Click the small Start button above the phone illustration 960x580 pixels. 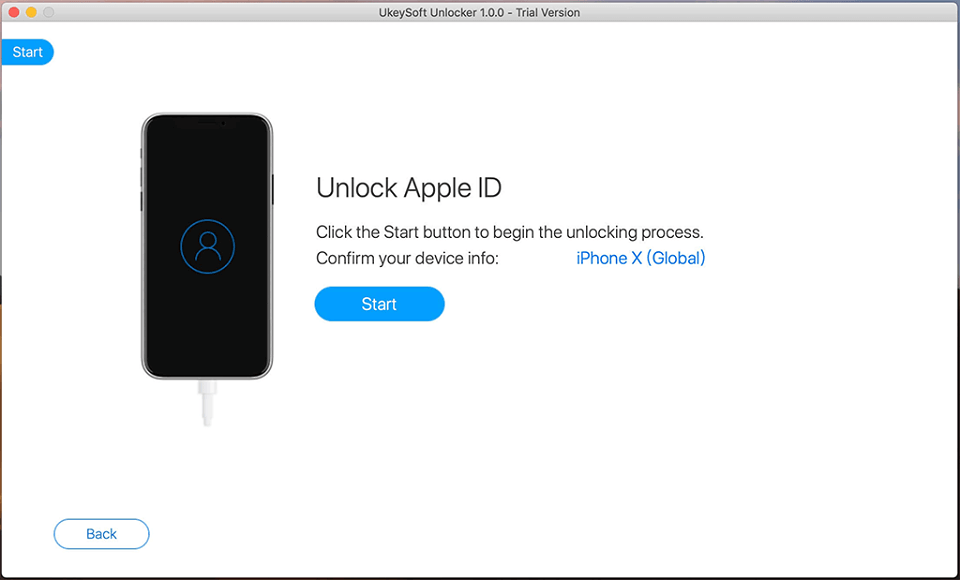[28, 52]
